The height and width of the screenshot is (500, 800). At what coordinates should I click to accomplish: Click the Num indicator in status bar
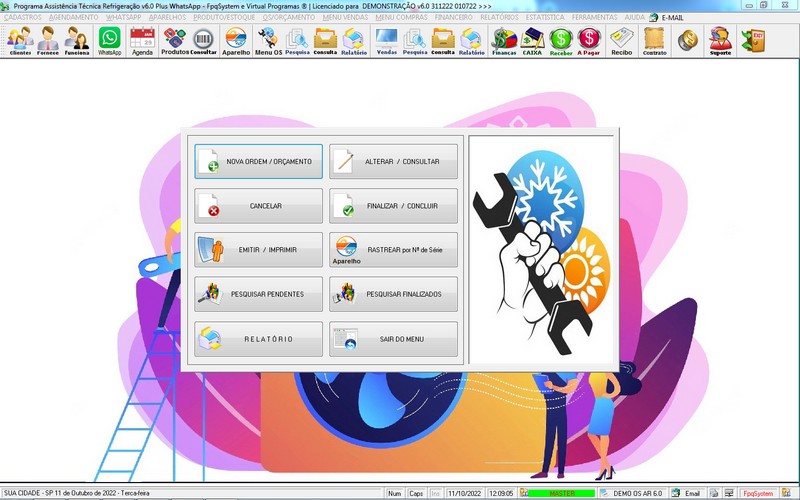click(394, 493)
